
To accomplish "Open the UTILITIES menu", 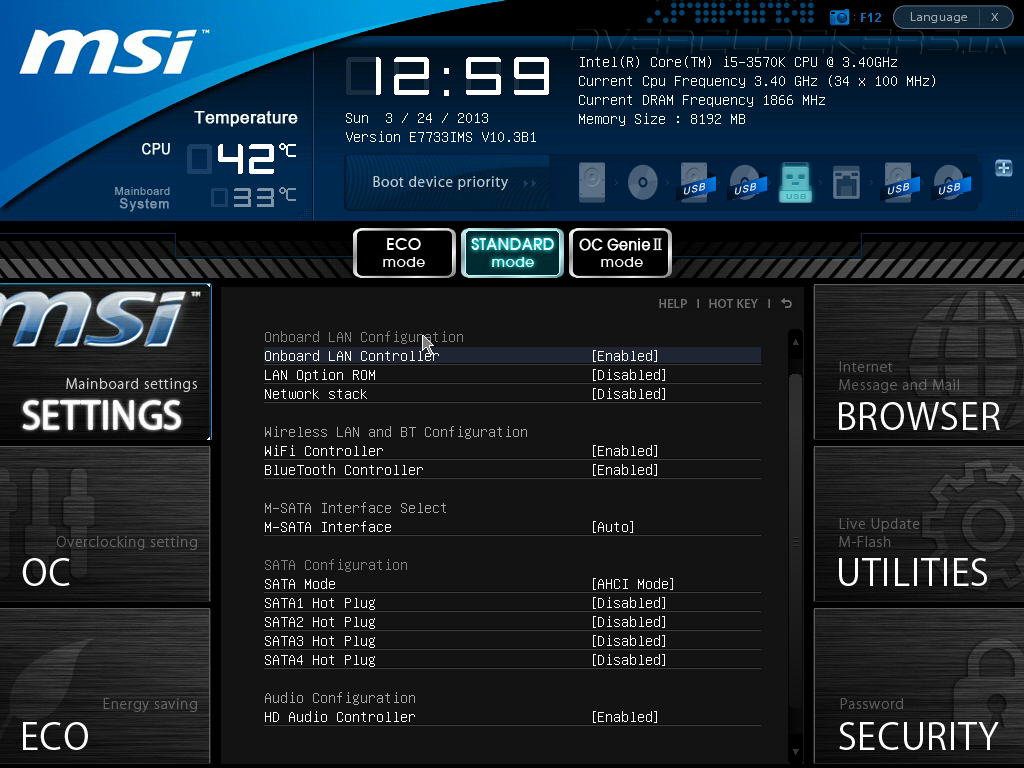I will point(919,524).
